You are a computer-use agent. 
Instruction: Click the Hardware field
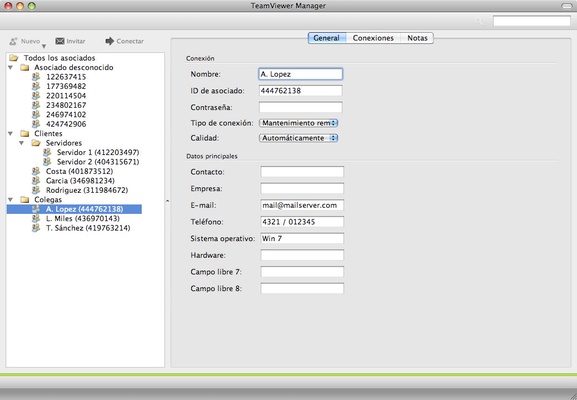[x=302, y=255]
